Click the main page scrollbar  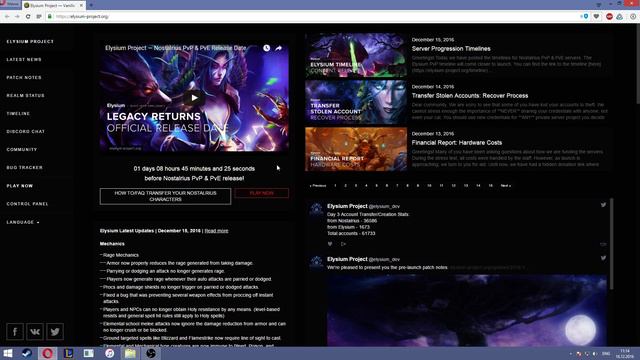pos(638,63)
